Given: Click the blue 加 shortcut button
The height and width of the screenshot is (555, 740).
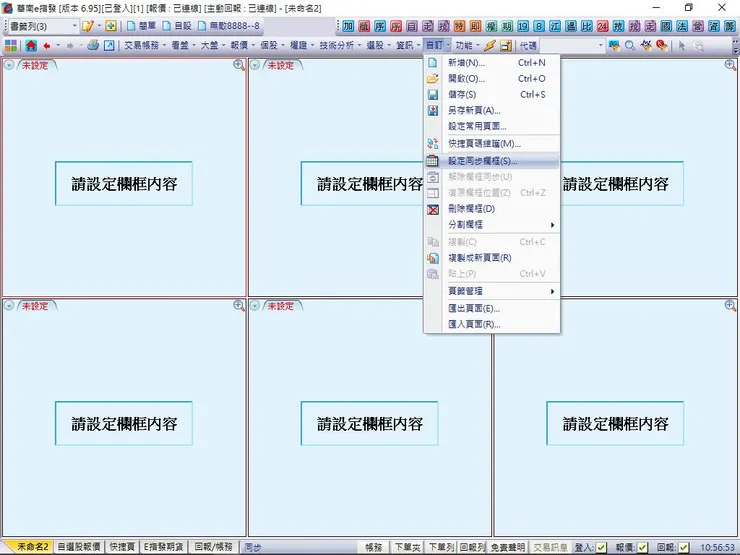Looking at the screenshot, I should pos(348,26).
